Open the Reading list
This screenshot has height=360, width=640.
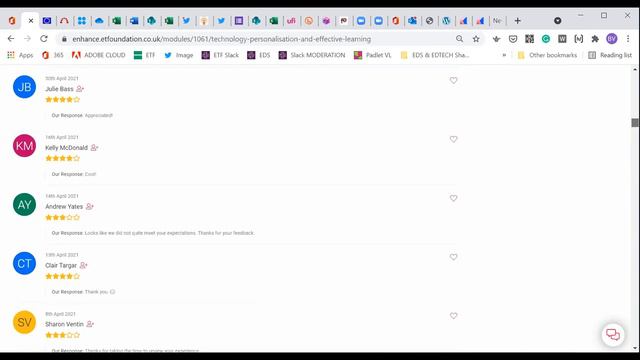[610, 55]
